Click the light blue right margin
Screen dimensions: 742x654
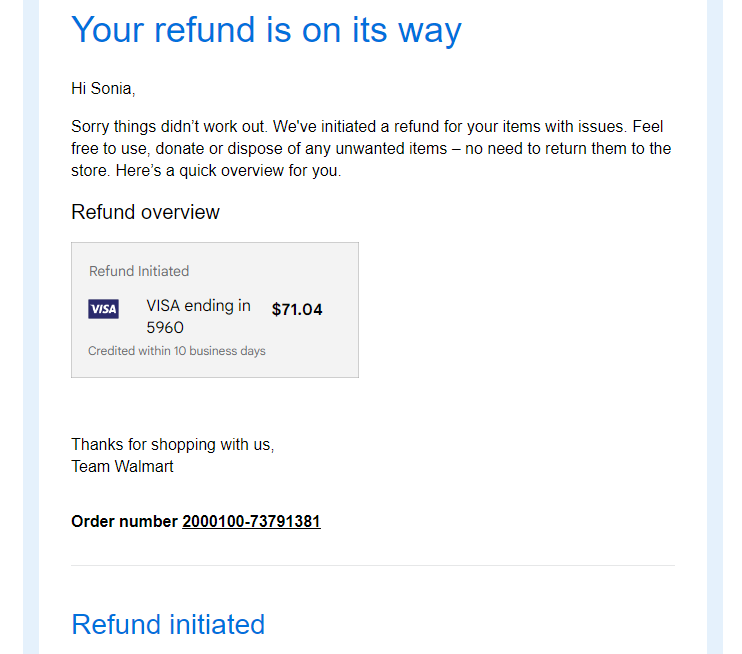pos(715,327)
